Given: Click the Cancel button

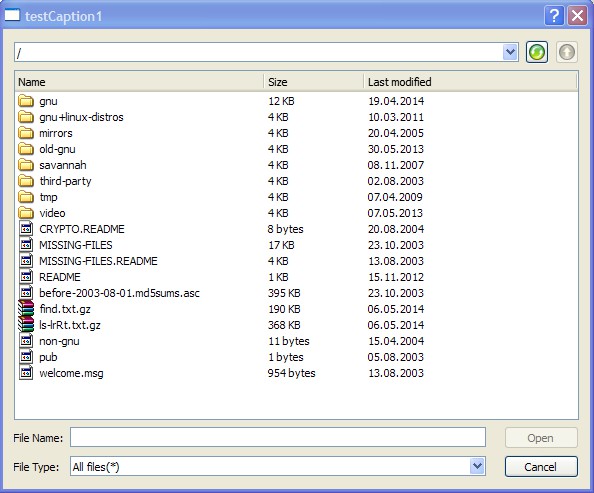Looking at the screenshot, I should (x=541, y=466).
